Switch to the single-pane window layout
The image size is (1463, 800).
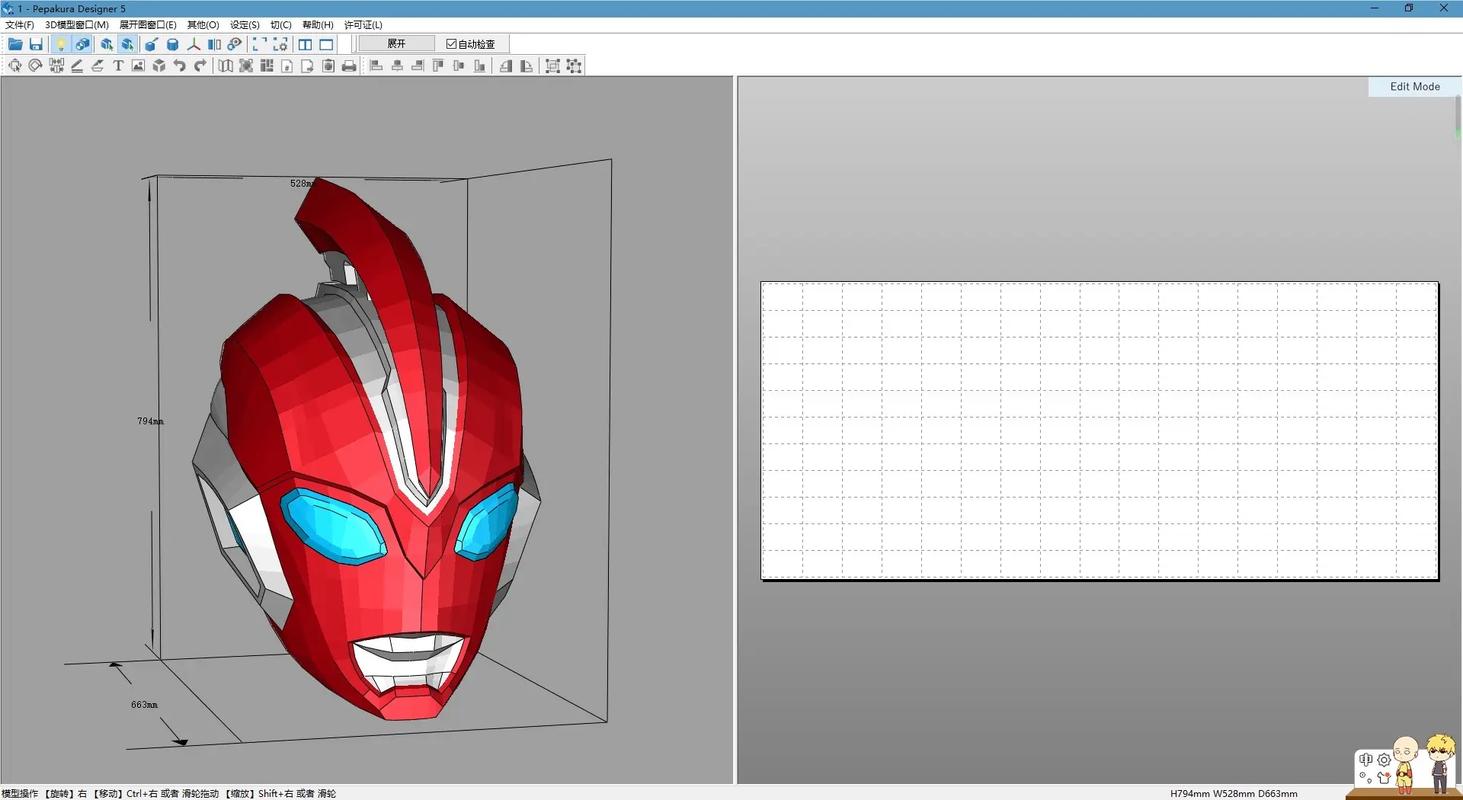pos(326,44)
